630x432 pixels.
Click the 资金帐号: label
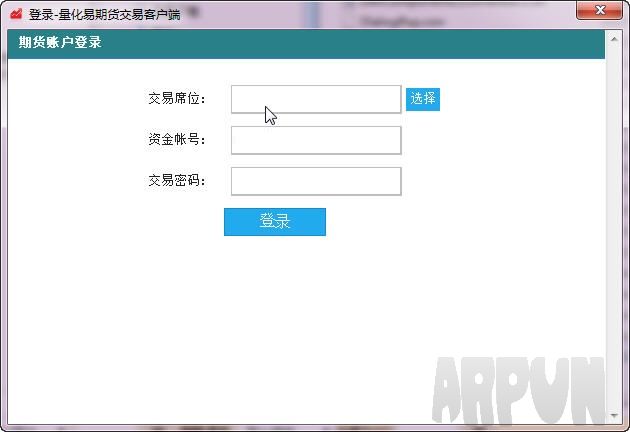177,139
